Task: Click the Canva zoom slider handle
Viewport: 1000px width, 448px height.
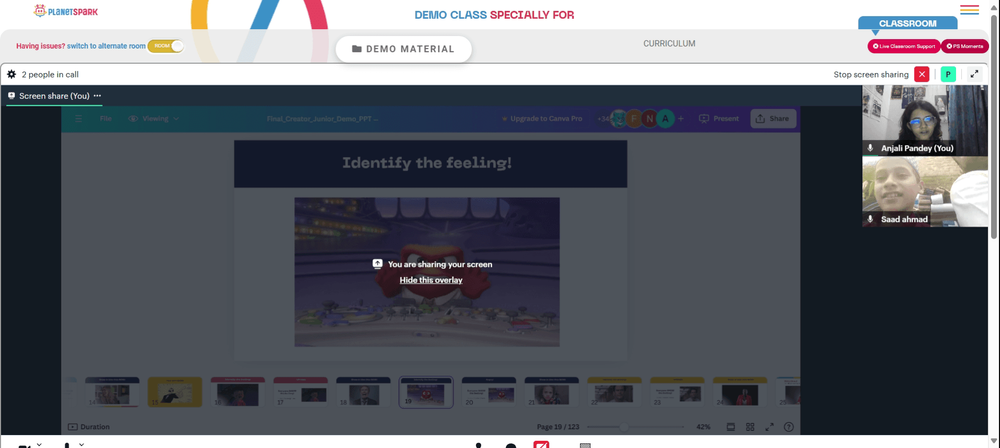Action: tap(624, 427)
